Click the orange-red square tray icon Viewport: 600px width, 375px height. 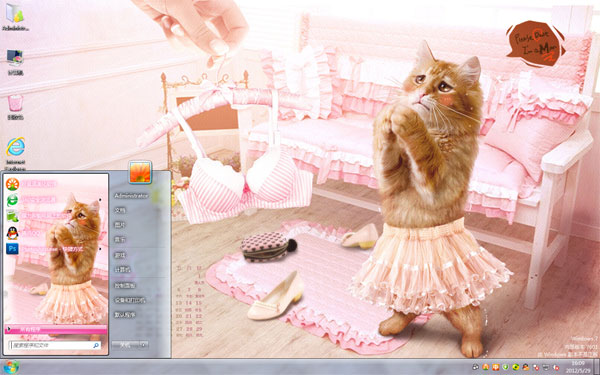496,367
